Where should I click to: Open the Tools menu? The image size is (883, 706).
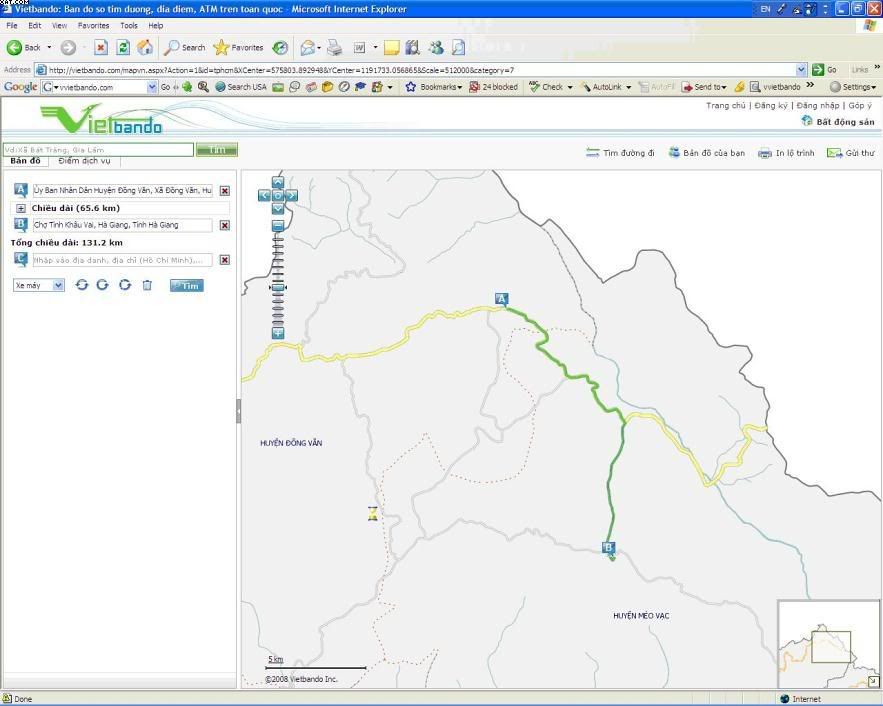coord(129,25)
